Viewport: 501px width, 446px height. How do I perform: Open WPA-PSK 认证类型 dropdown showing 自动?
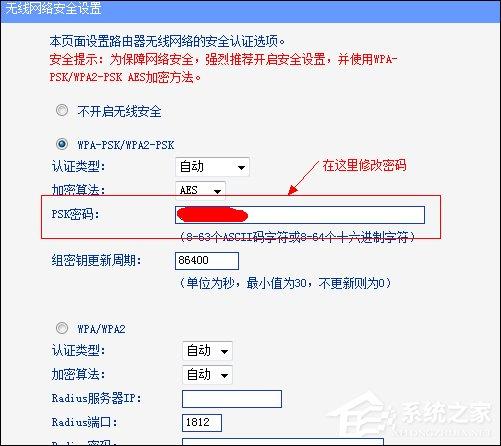(212, 167)
